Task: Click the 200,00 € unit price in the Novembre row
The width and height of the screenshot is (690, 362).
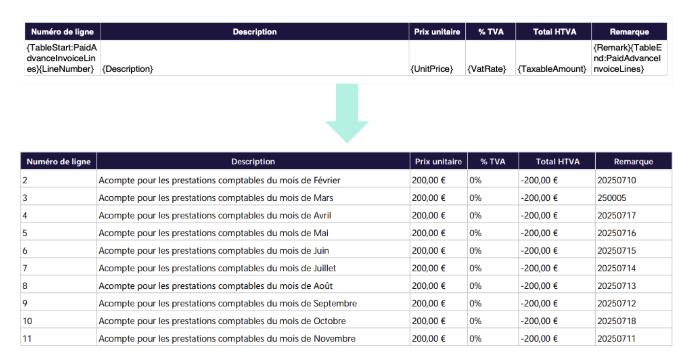Action: pyautogui.click(x=429, y=339)
